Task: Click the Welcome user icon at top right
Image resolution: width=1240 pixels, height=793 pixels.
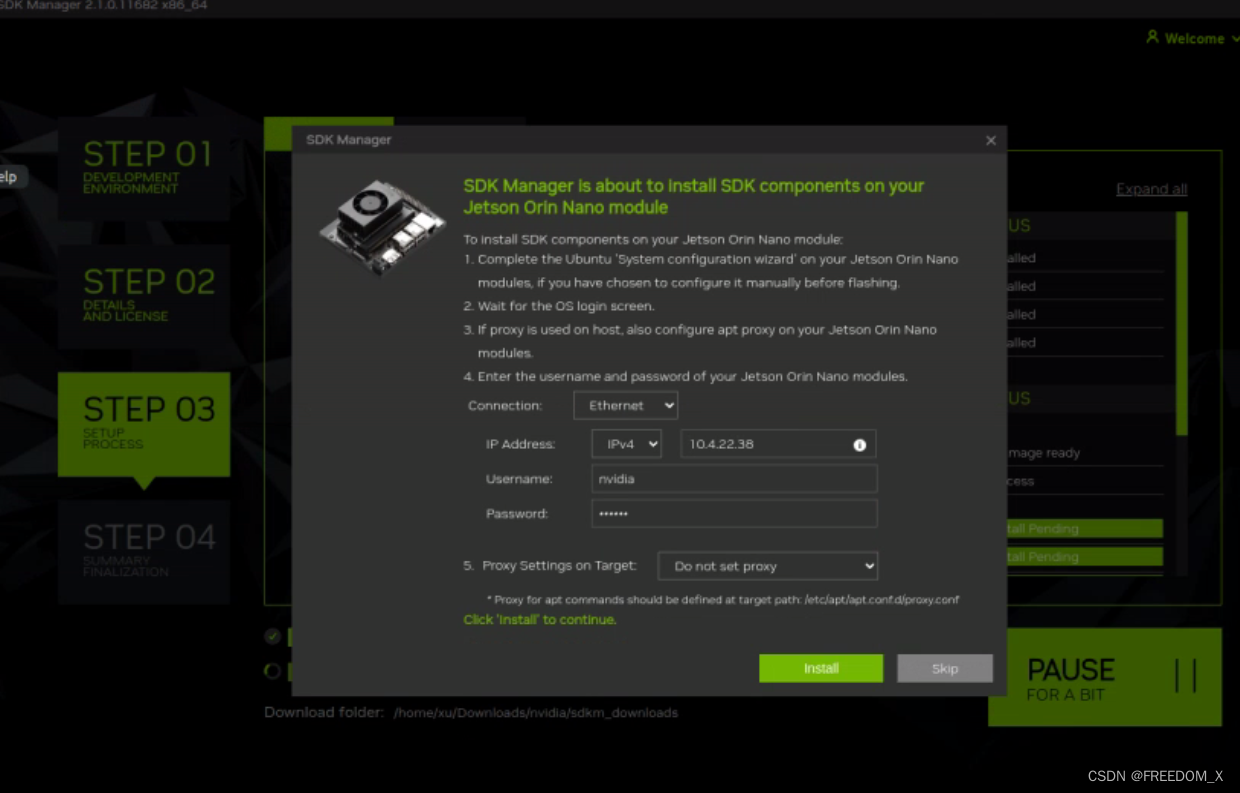Action: pyautogui.click(x=1152, y=38)
